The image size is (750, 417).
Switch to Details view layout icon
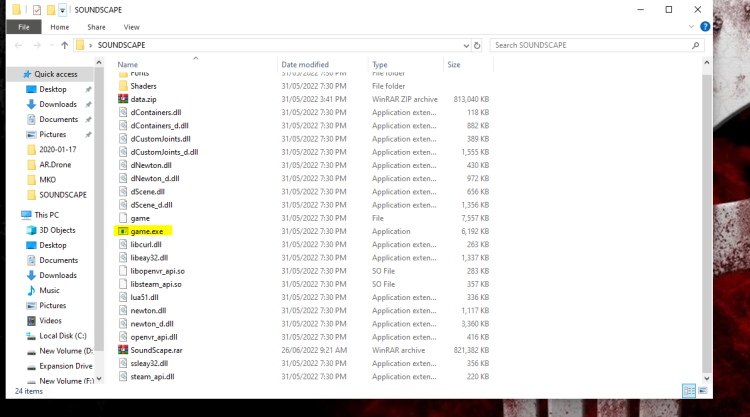[689, 391]
